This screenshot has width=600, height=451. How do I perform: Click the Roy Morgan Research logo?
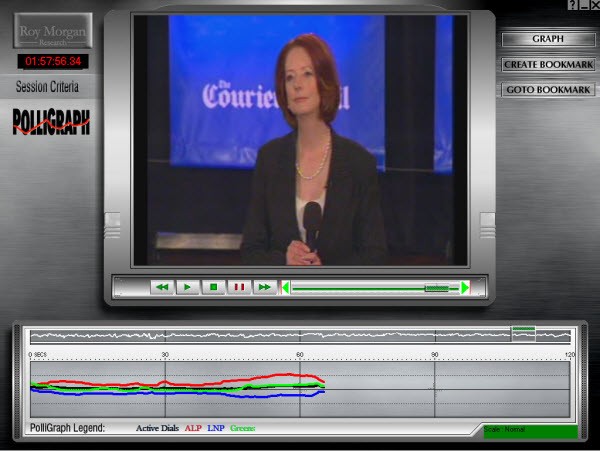coord(53,32)
